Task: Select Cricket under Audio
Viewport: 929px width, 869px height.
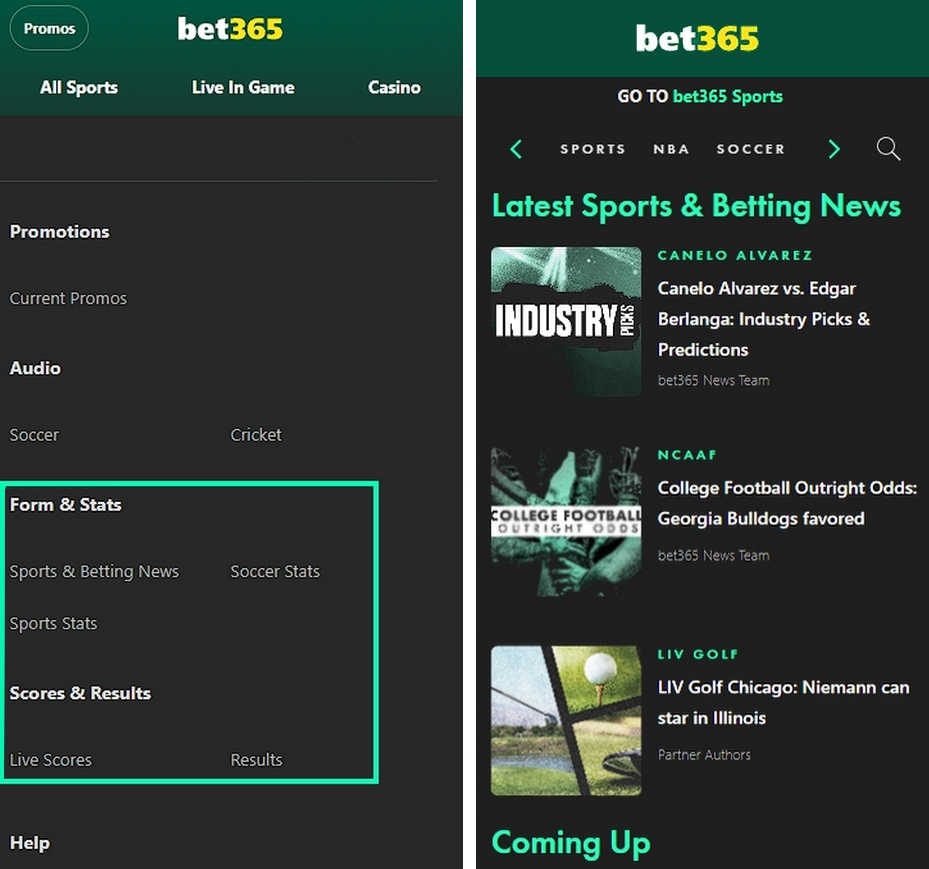Action: click(256, 435)
